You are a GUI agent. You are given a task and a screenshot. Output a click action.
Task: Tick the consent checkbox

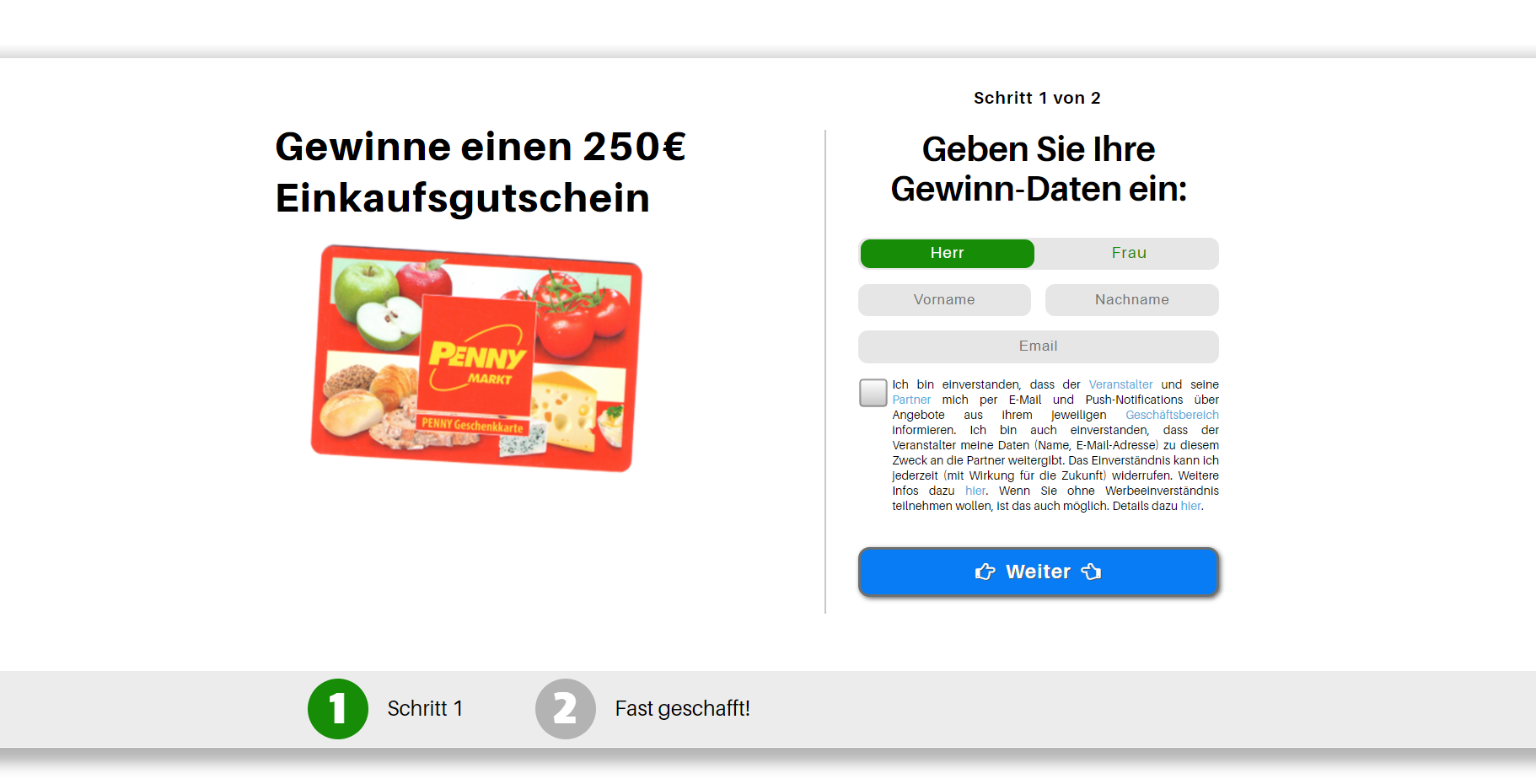pos(873,393)
